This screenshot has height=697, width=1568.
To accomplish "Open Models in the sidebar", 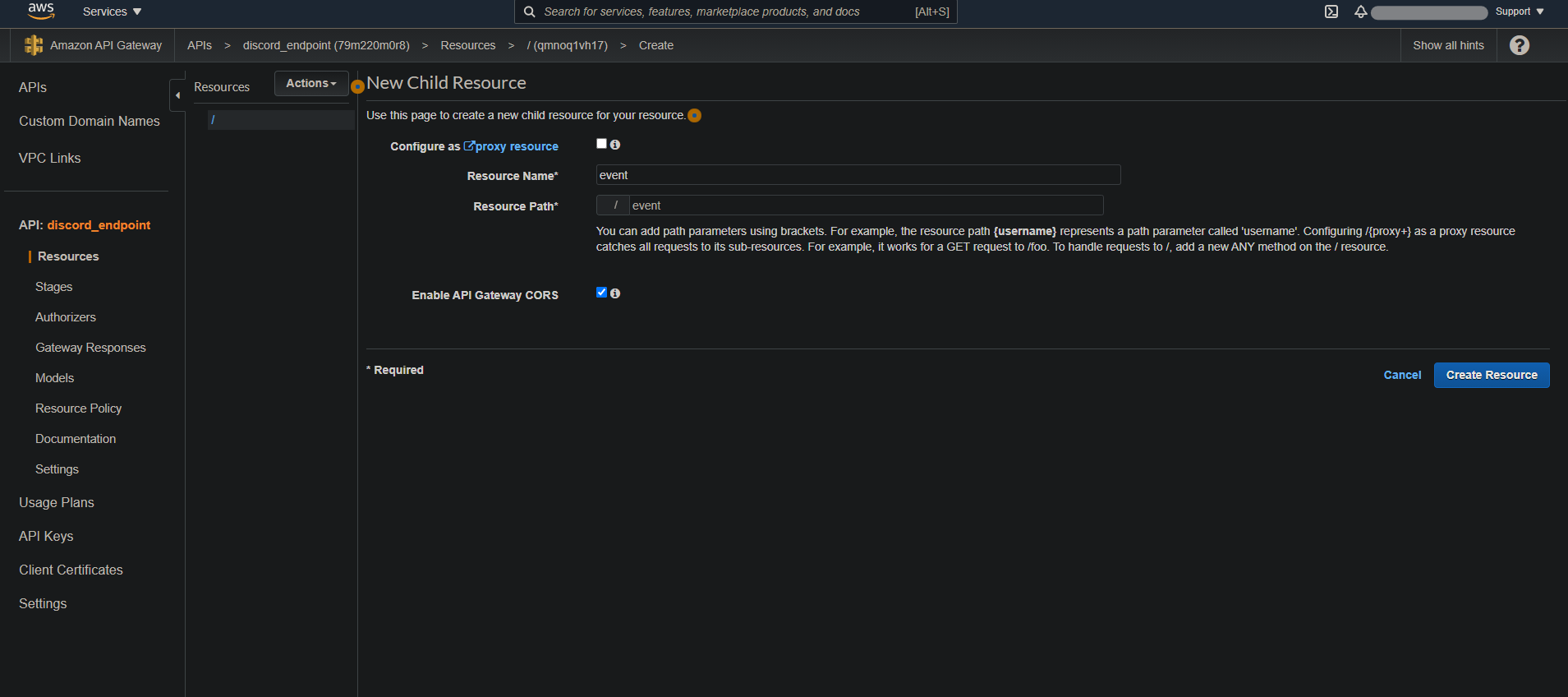I will tap(55, 378).
